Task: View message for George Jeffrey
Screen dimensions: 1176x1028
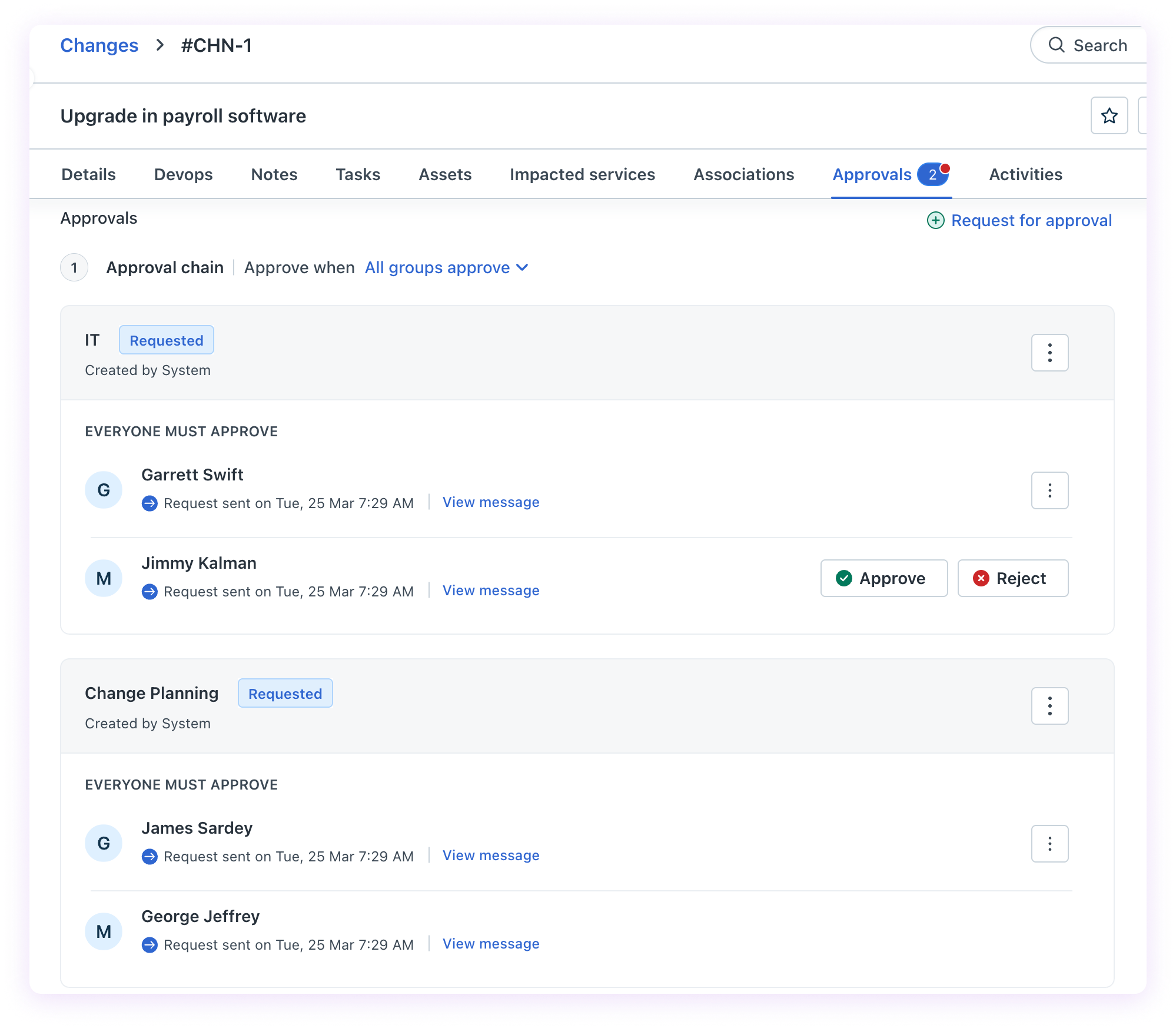Action: click(x=491, y=944)
